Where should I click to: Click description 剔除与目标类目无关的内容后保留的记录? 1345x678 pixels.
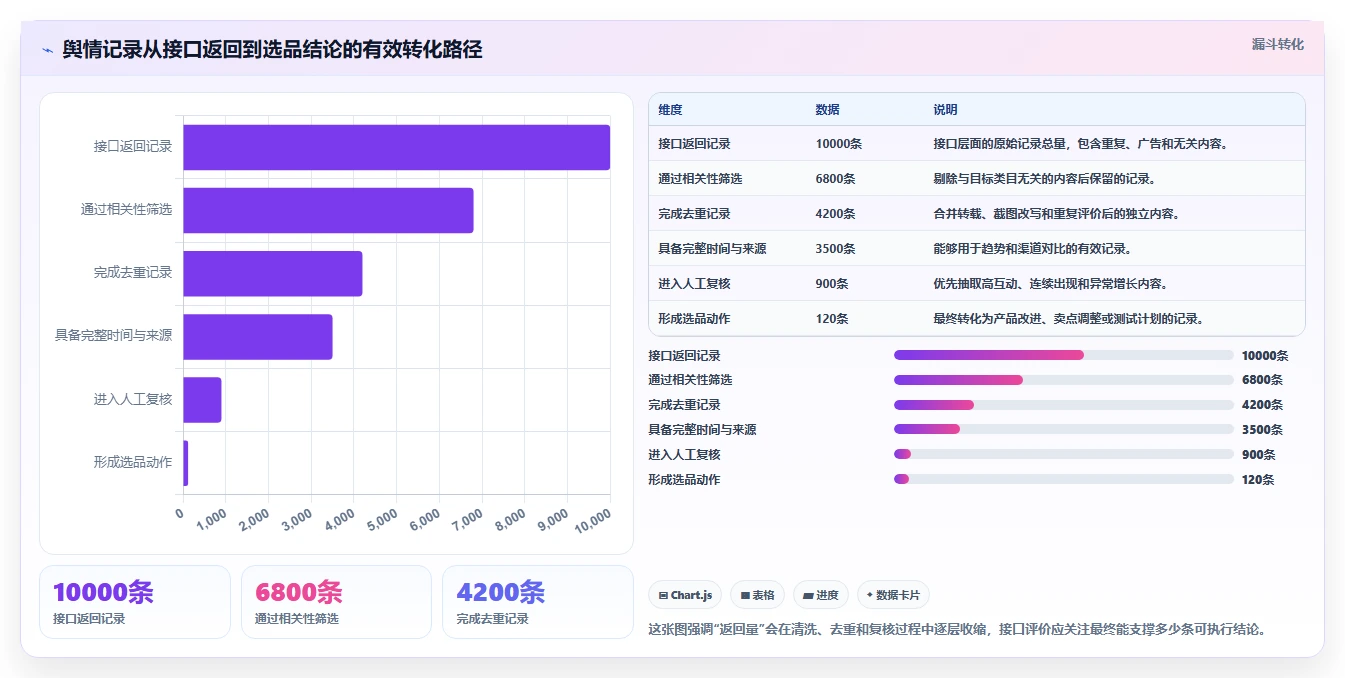pos(1045,179)
